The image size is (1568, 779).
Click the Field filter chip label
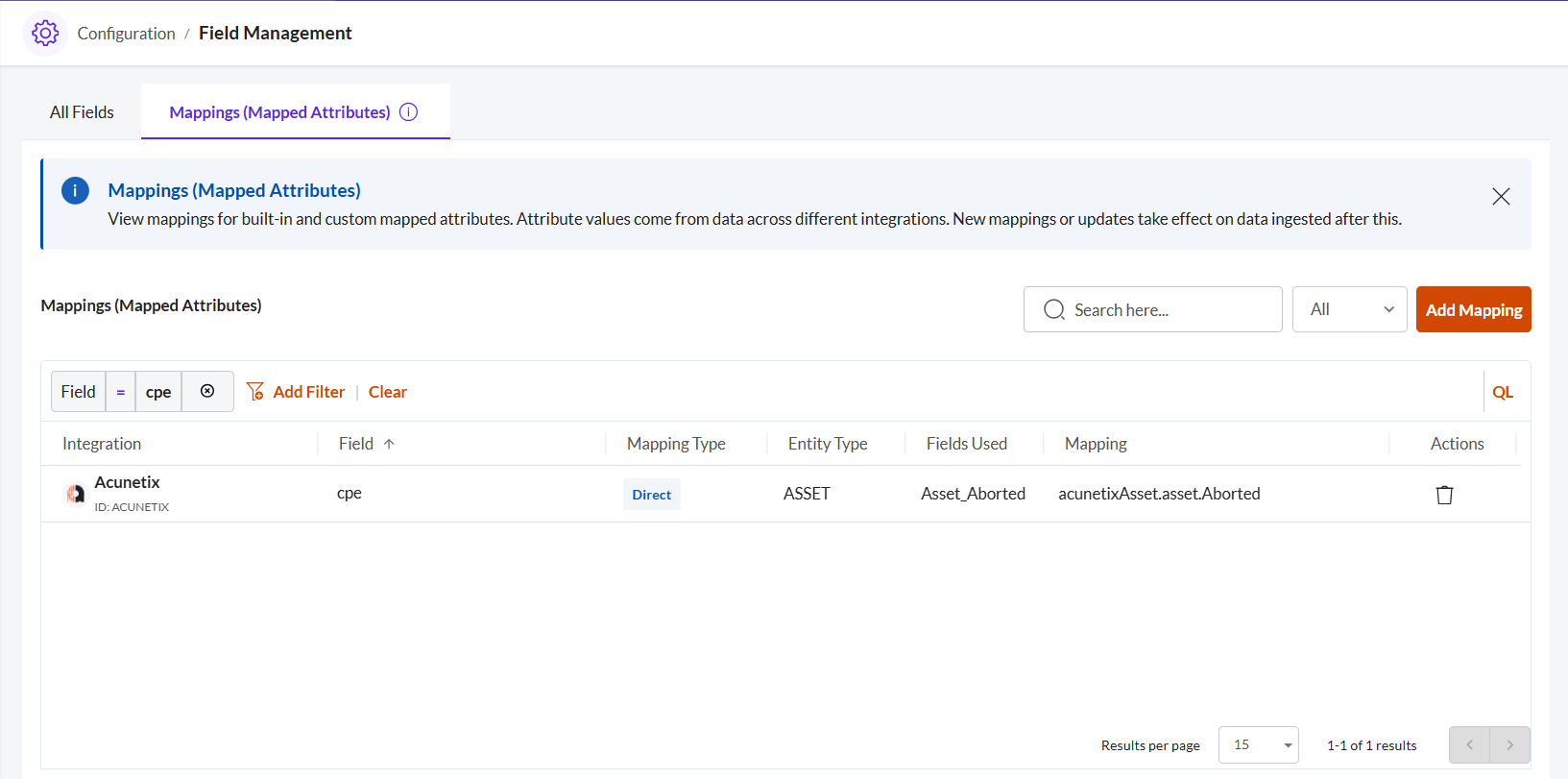tap(78, 392)
